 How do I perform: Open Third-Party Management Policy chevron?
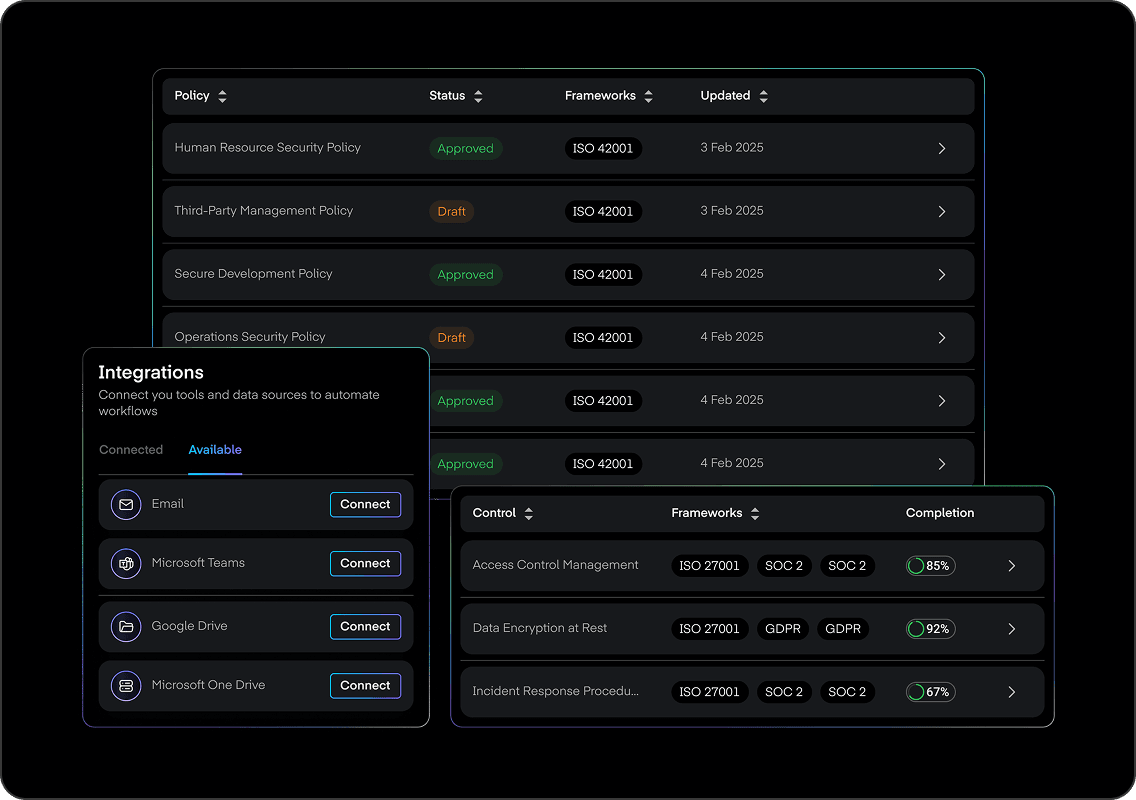942,212
